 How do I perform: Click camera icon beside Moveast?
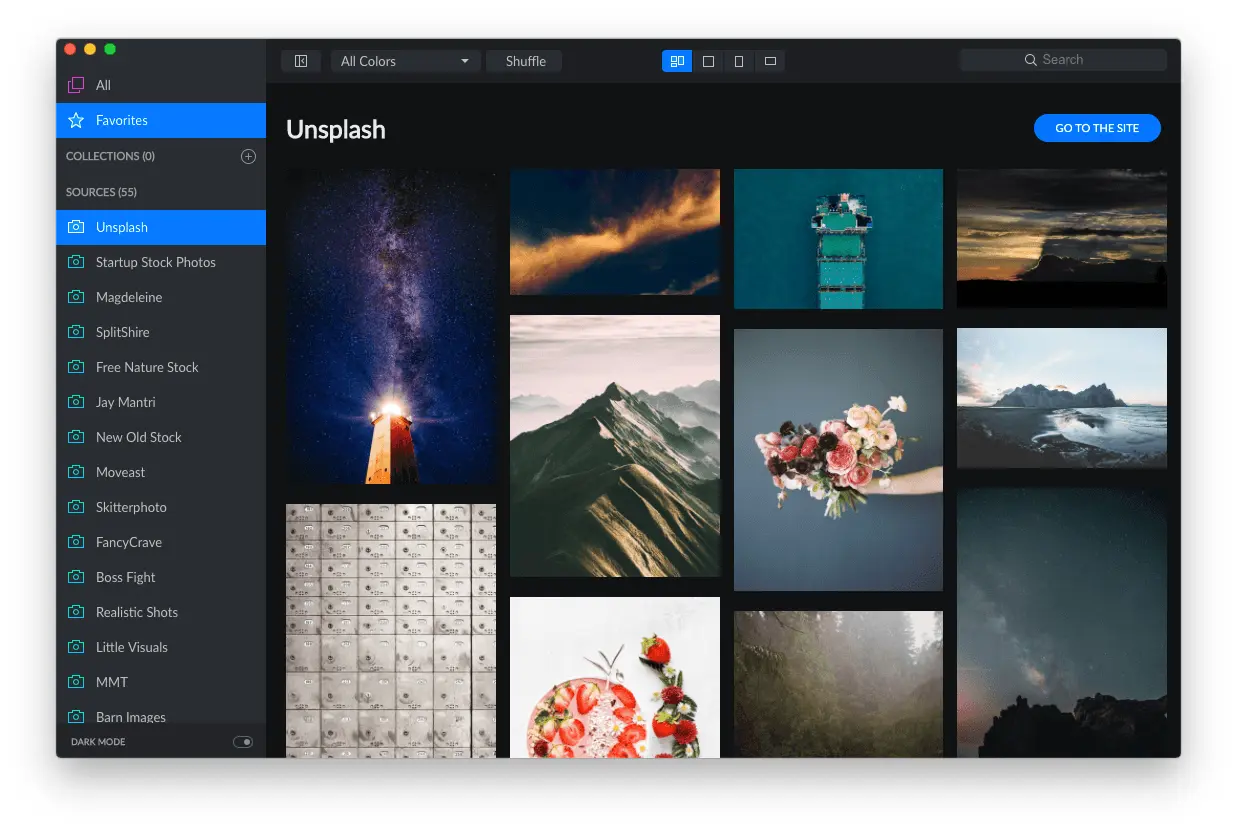coord(76,472)
